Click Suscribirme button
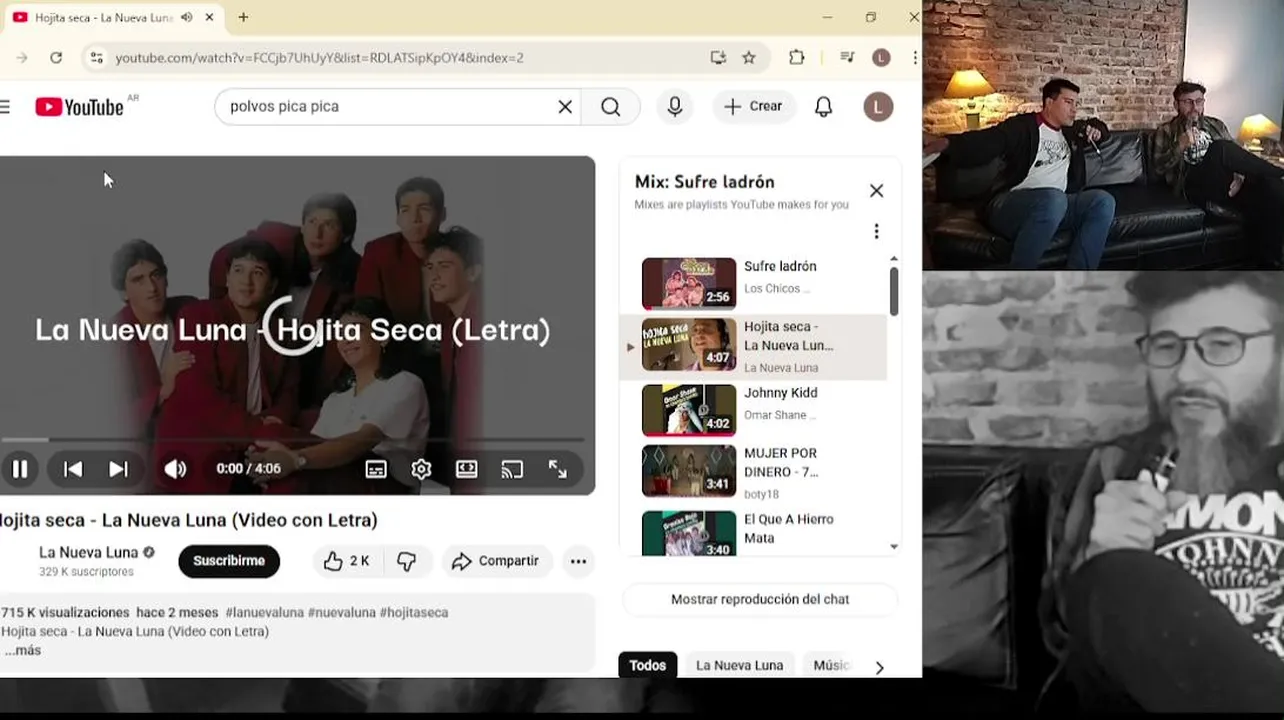 click(x=229, y=561)
